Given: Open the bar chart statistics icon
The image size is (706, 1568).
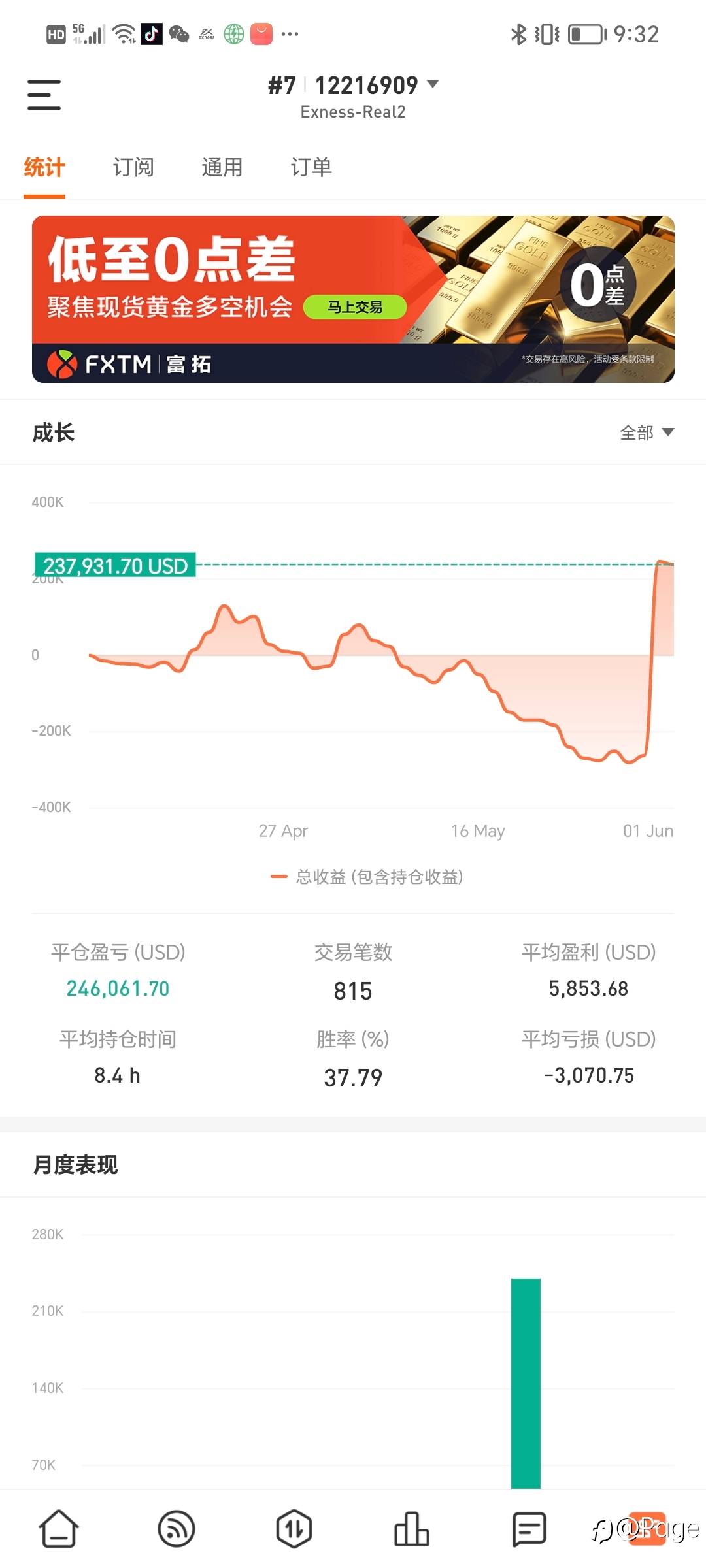Looking at the screenshot, I should coord(412,1529).
